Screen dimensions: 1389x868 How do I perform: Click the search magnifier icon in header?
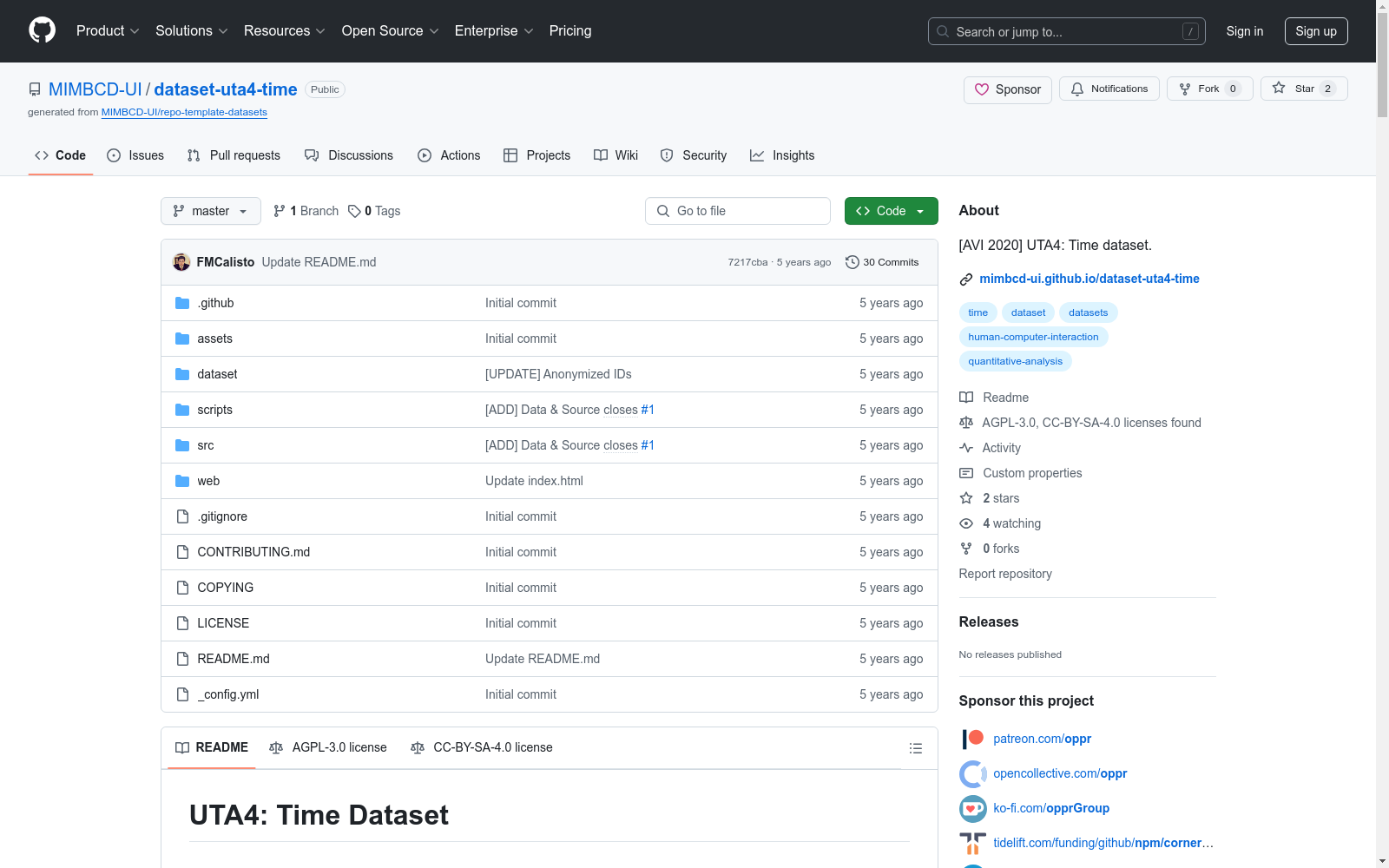tap(943, 31)
